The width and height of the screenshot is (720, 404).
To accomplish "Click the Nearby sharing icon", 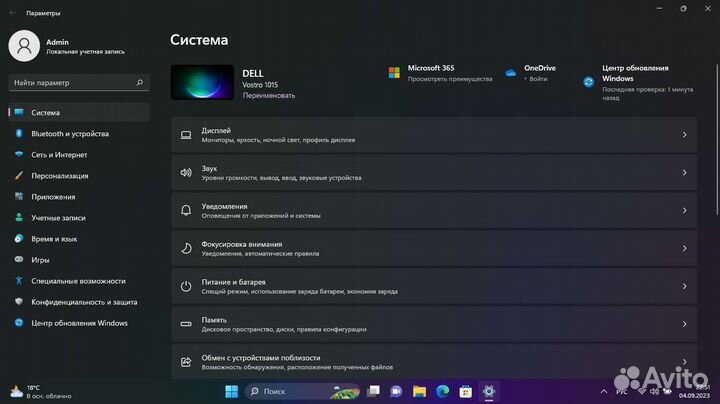I will point(186,362).
